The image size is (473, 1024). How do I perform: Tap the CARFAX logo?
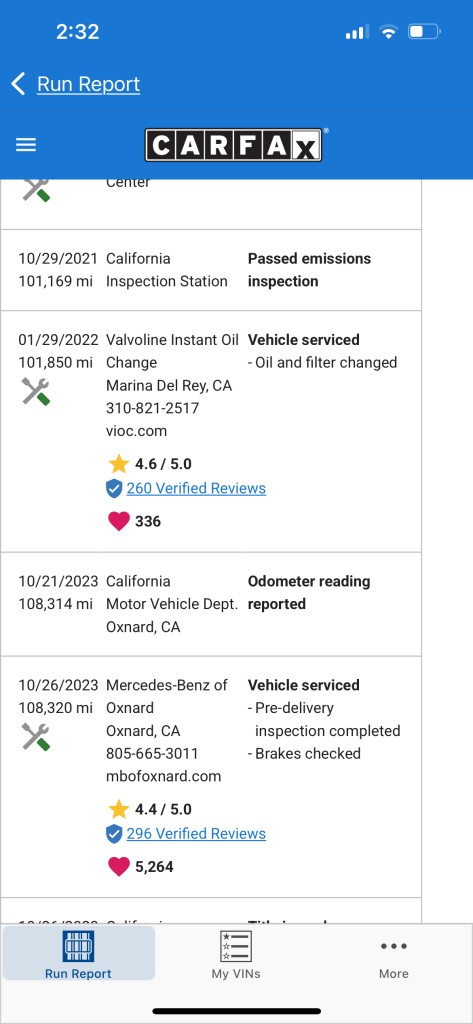234,144
